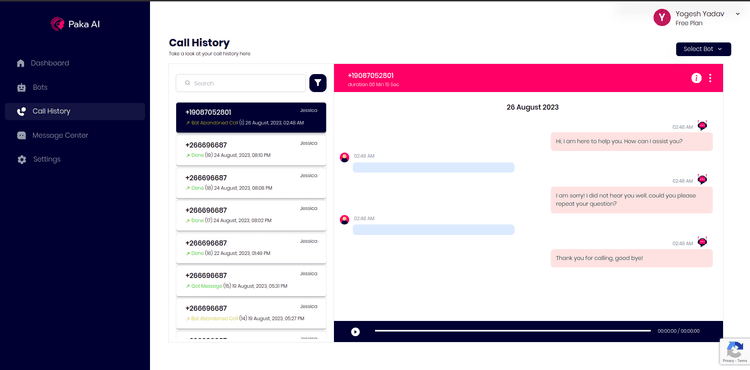Image resolution: width=750 pixels, height=370 pixels.
Task: Click the Settings gear icon
Action: (22, 159)
